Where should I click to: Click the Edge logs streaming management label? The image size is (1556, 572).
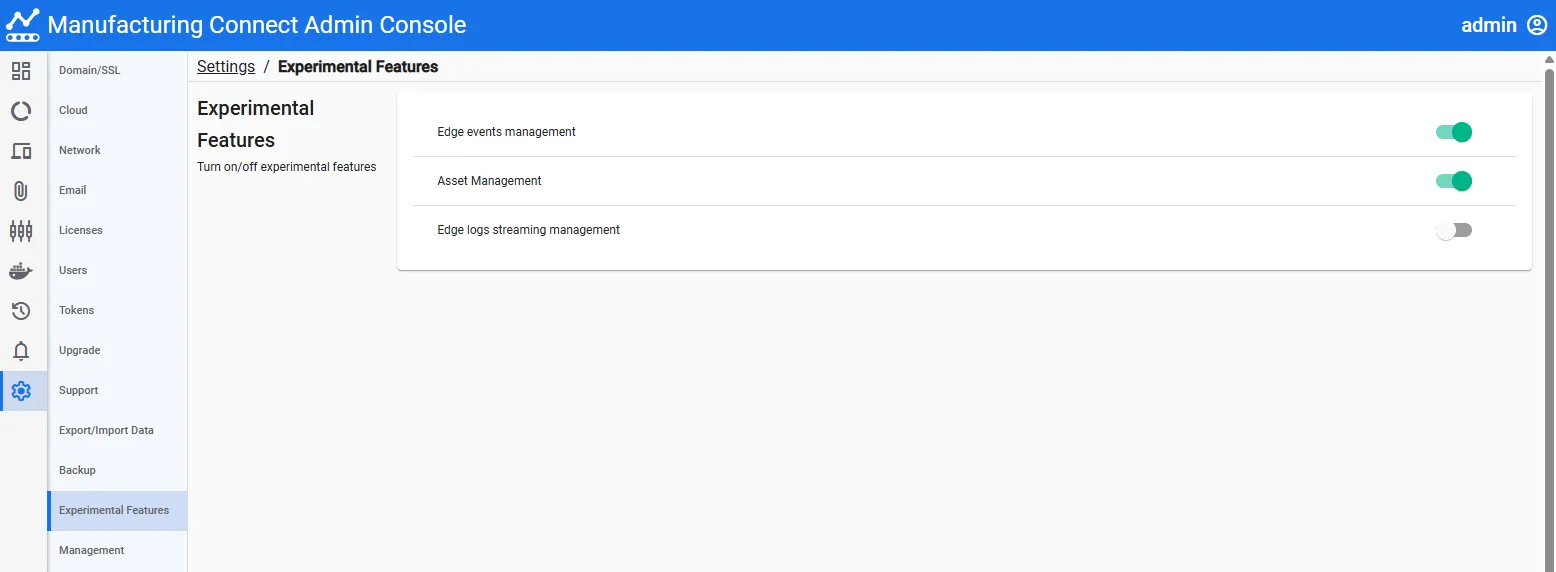pyautogui.click(x=528, y=230)
